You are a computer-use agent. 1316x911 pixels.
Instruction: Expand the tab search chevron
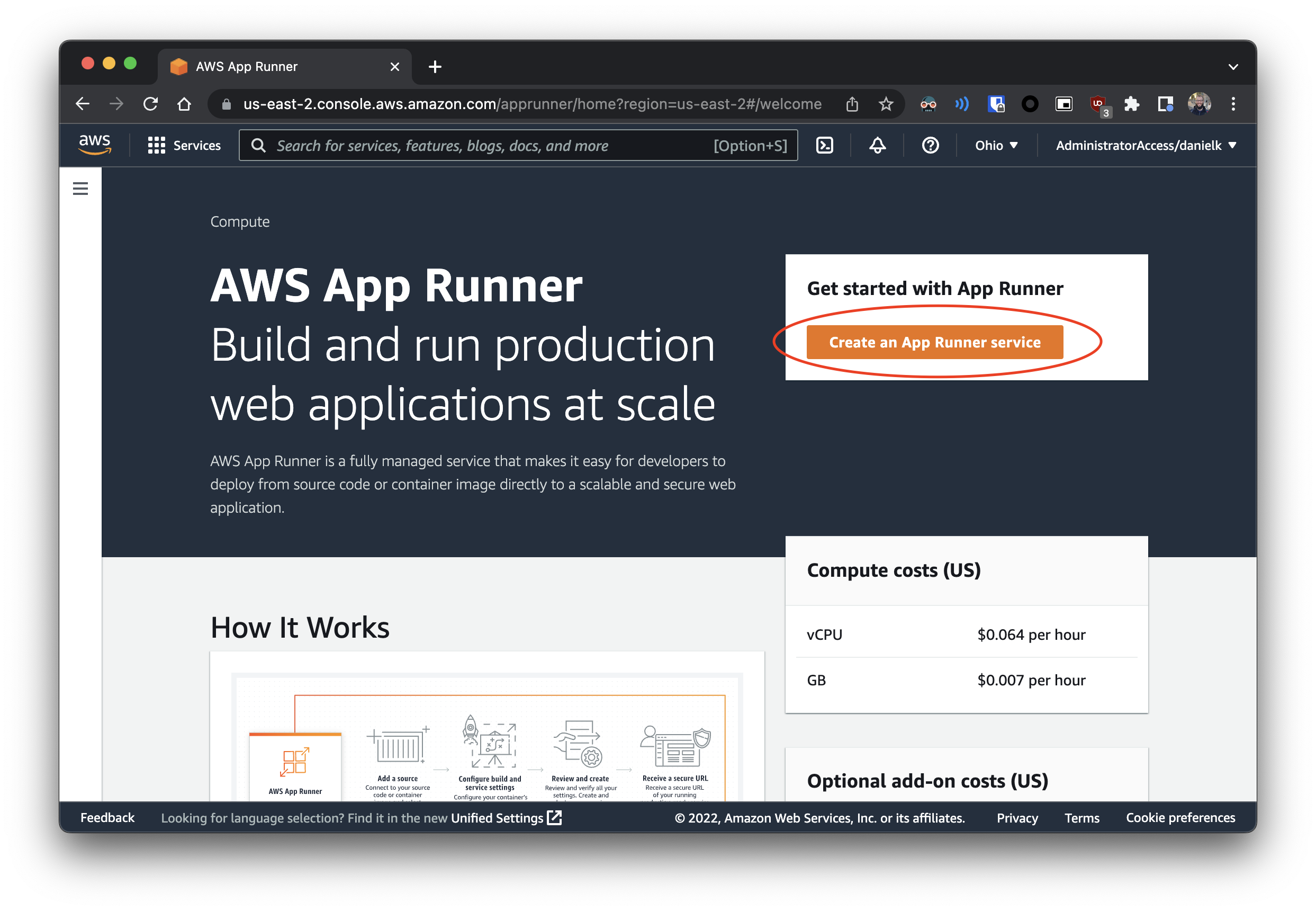tap(1233, 67)
